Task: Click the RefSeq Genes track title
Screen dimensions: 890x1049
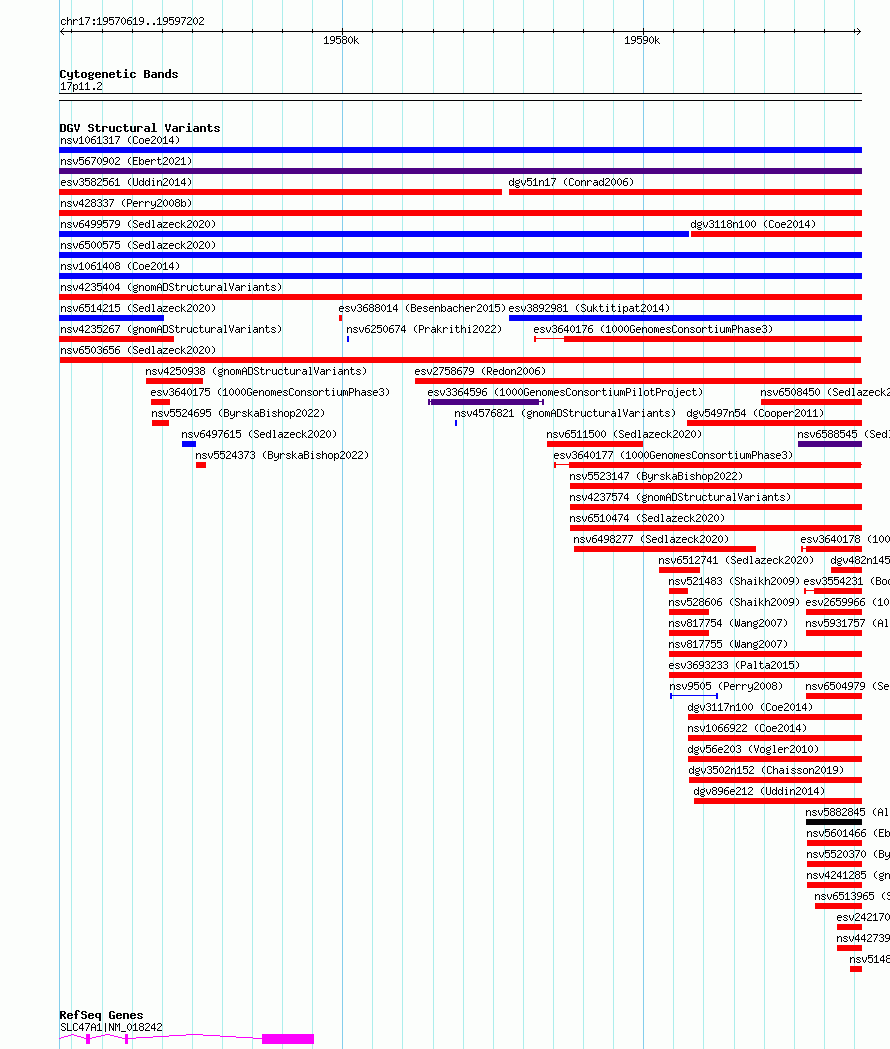Action: pos(101,1015)
